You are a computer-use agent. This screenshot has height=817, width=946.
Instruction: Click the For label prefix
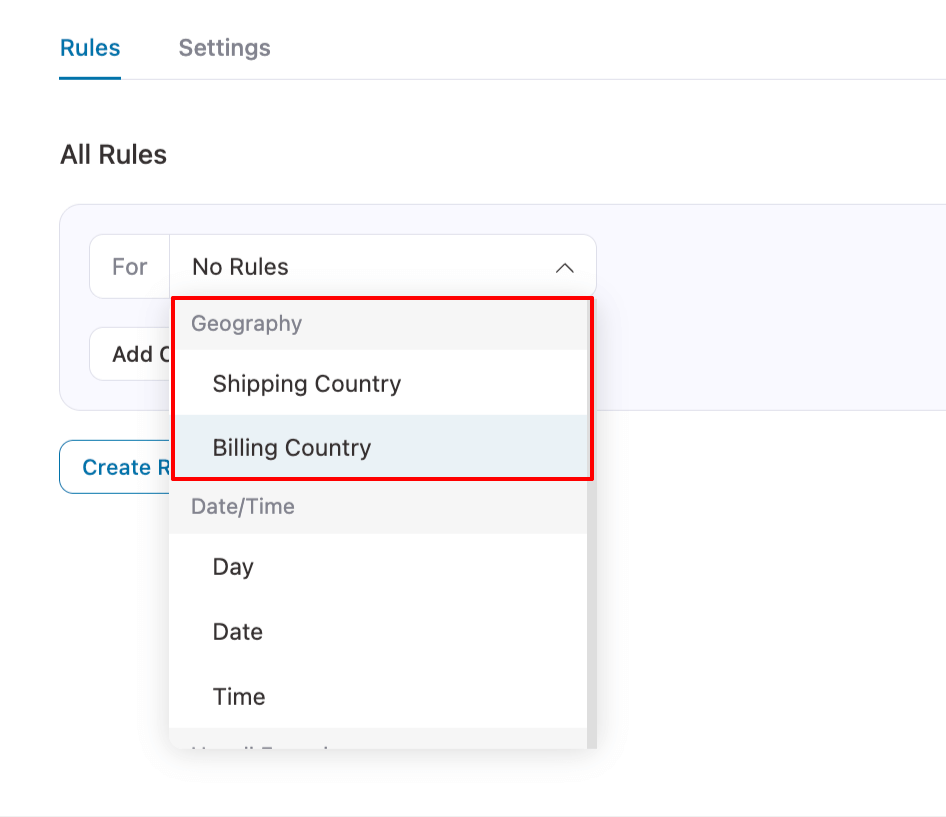130,267
